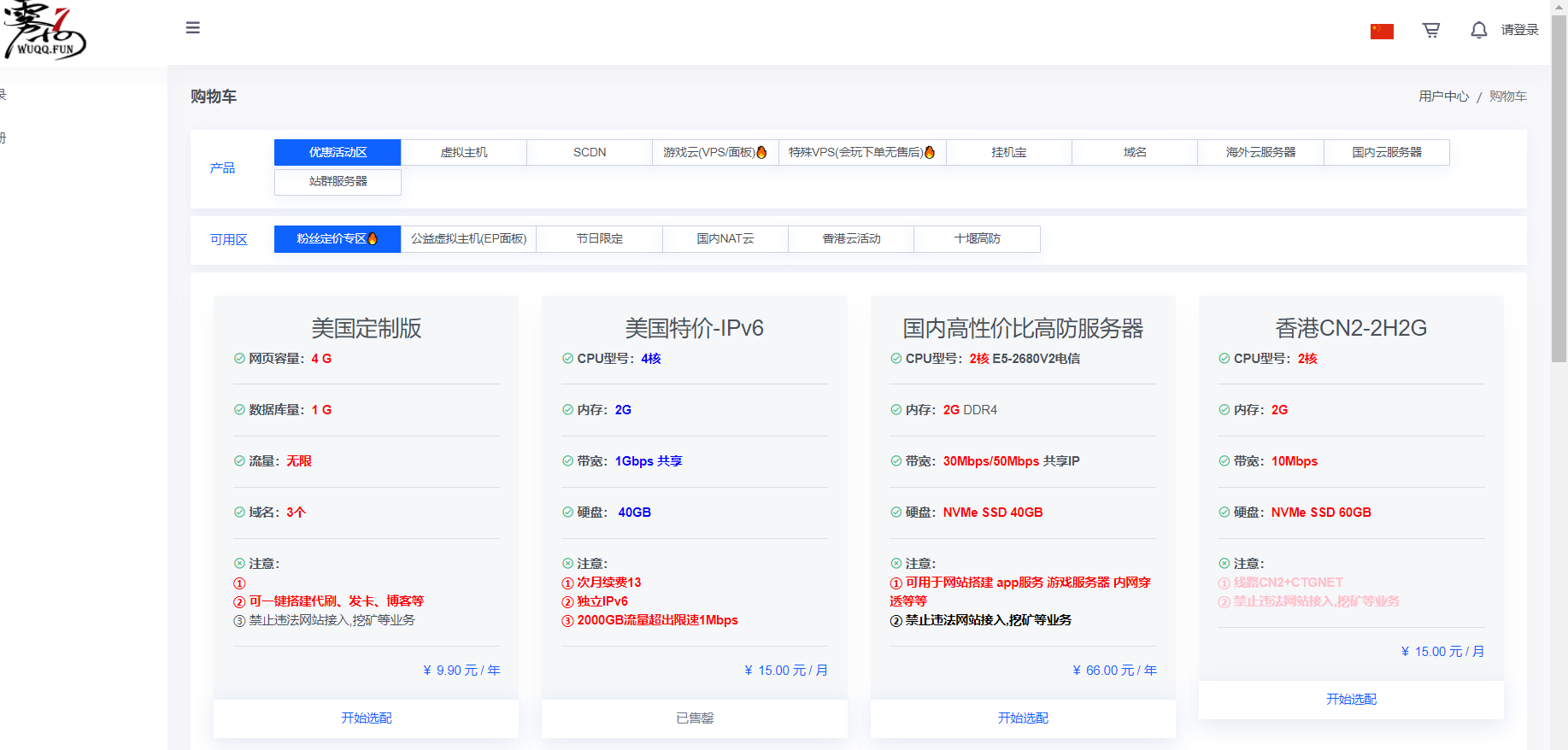Click check icon beside 30Mbps/50Mbps 共享IP
This screenshot has height=750, width=1568.
click(x=896, y=461)
